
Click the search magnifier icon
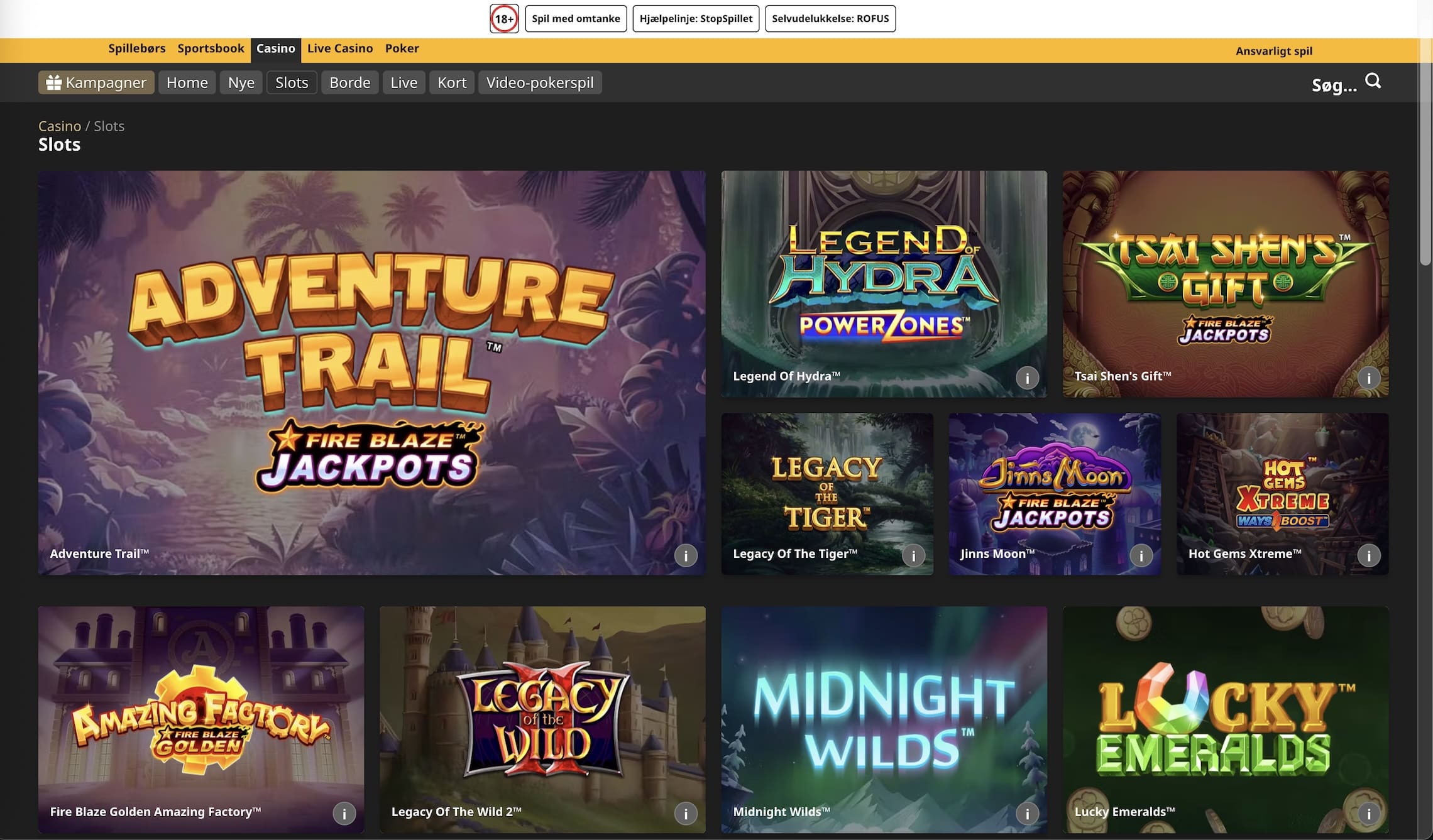click(1373, 81)
